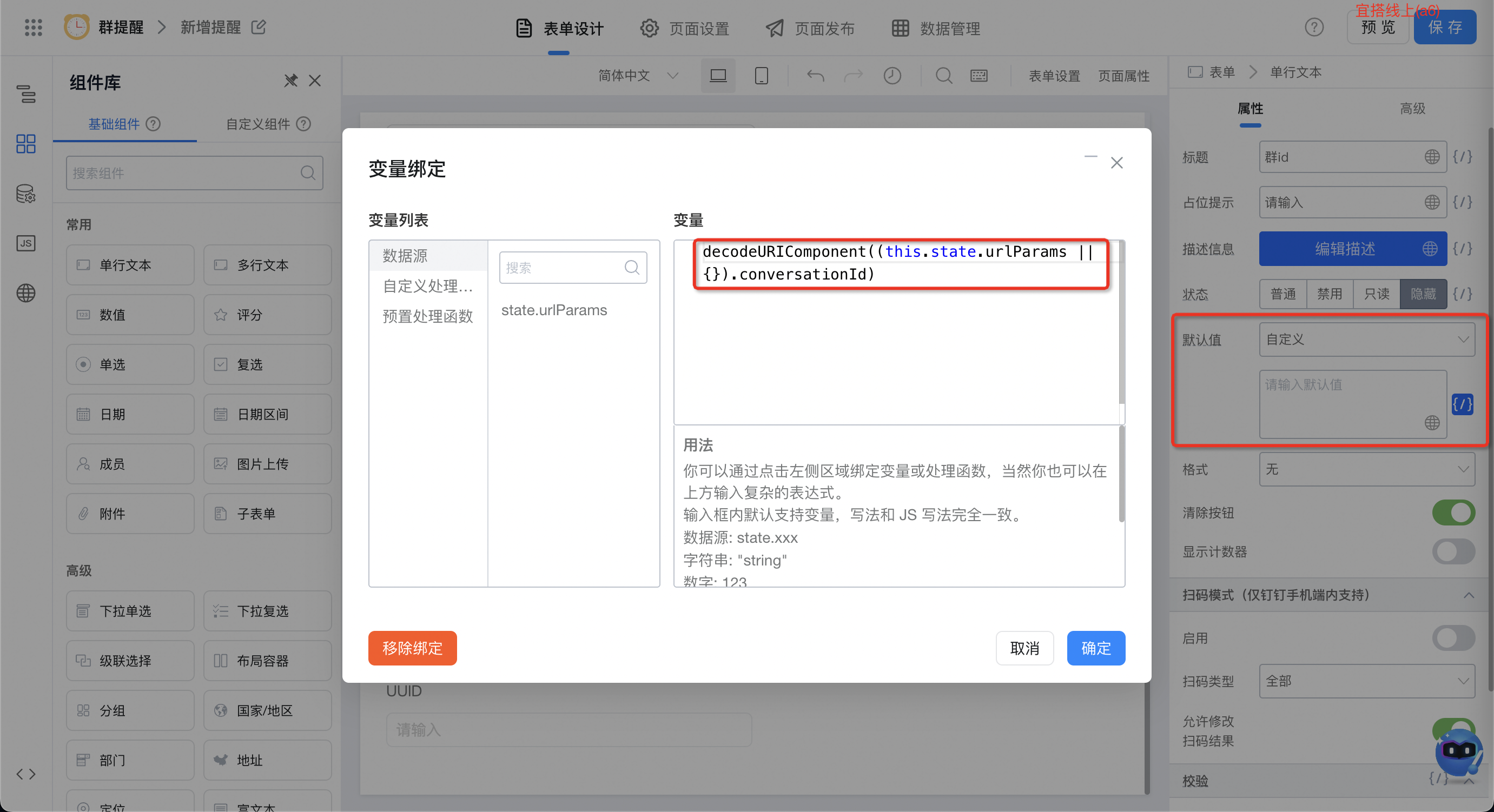This screenshot has height=812, width=1494.
Task: Confirm binding with 确定 button
Action: [x=1096, y=648]
